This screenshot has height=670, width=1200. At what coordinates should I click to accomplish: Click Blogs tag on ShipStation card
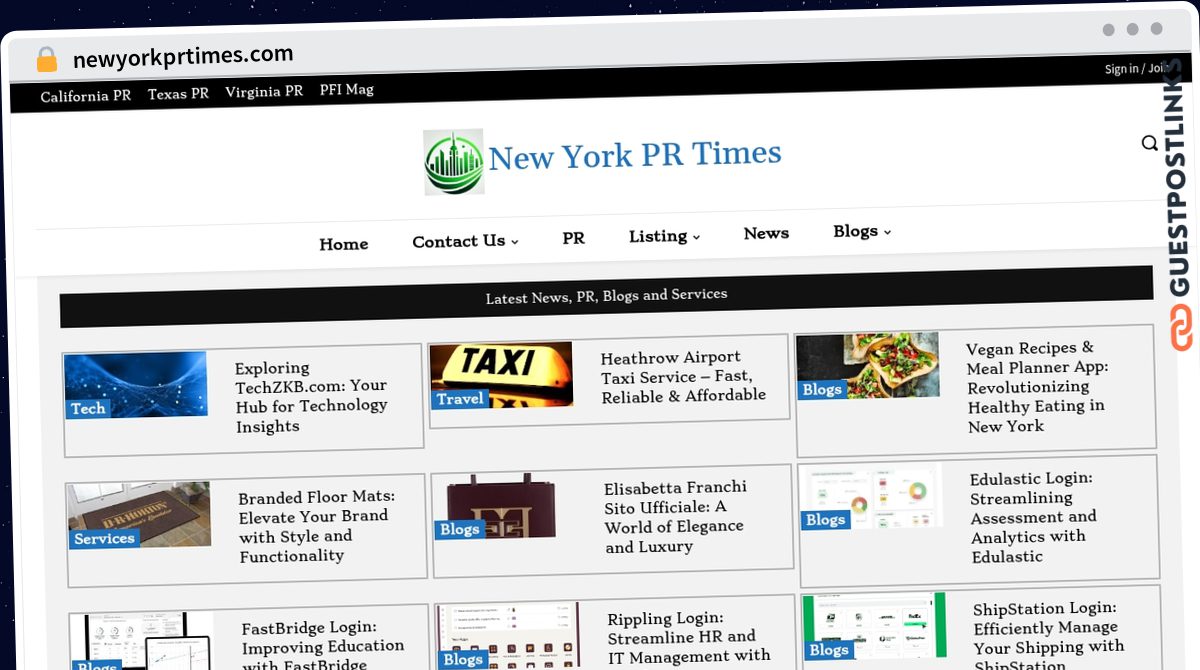[829, 650]
